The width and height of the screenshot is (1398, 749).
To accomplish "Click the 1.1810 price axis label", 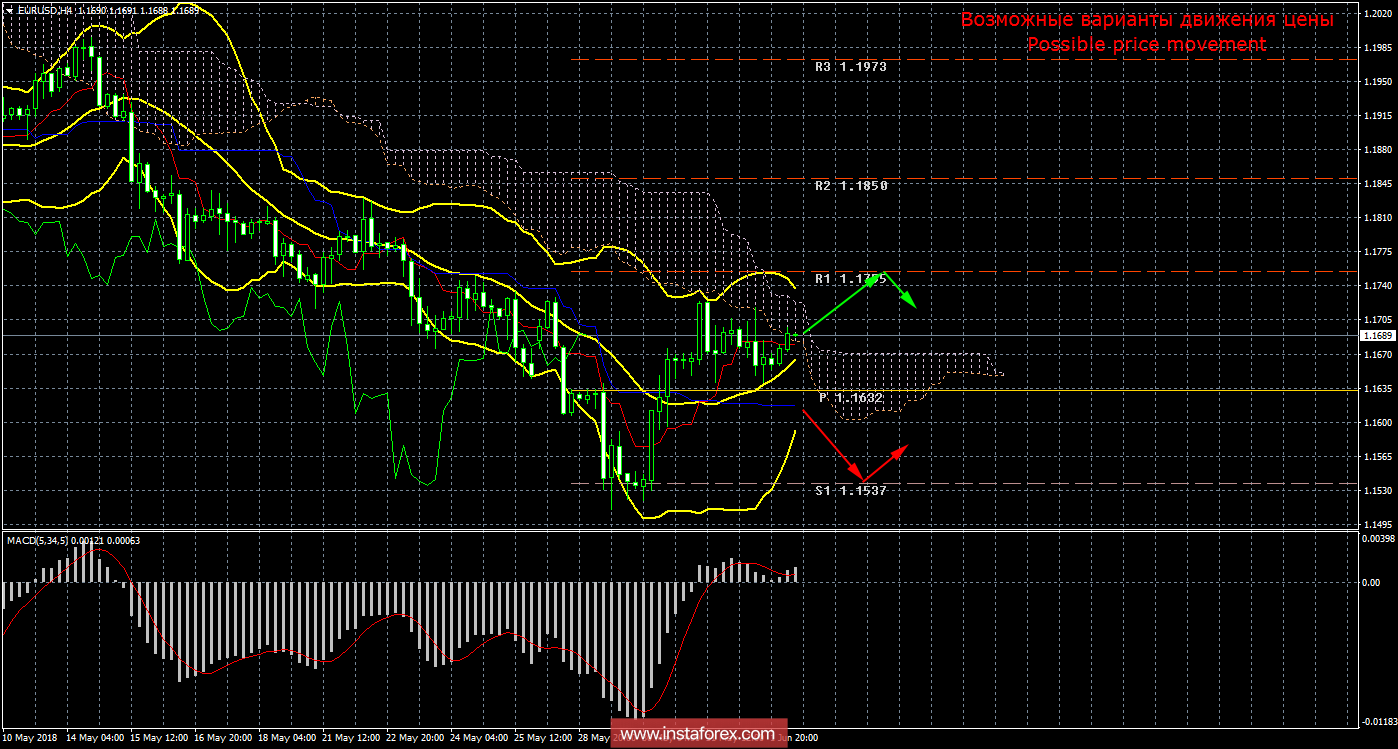I will pos(1379,218).
